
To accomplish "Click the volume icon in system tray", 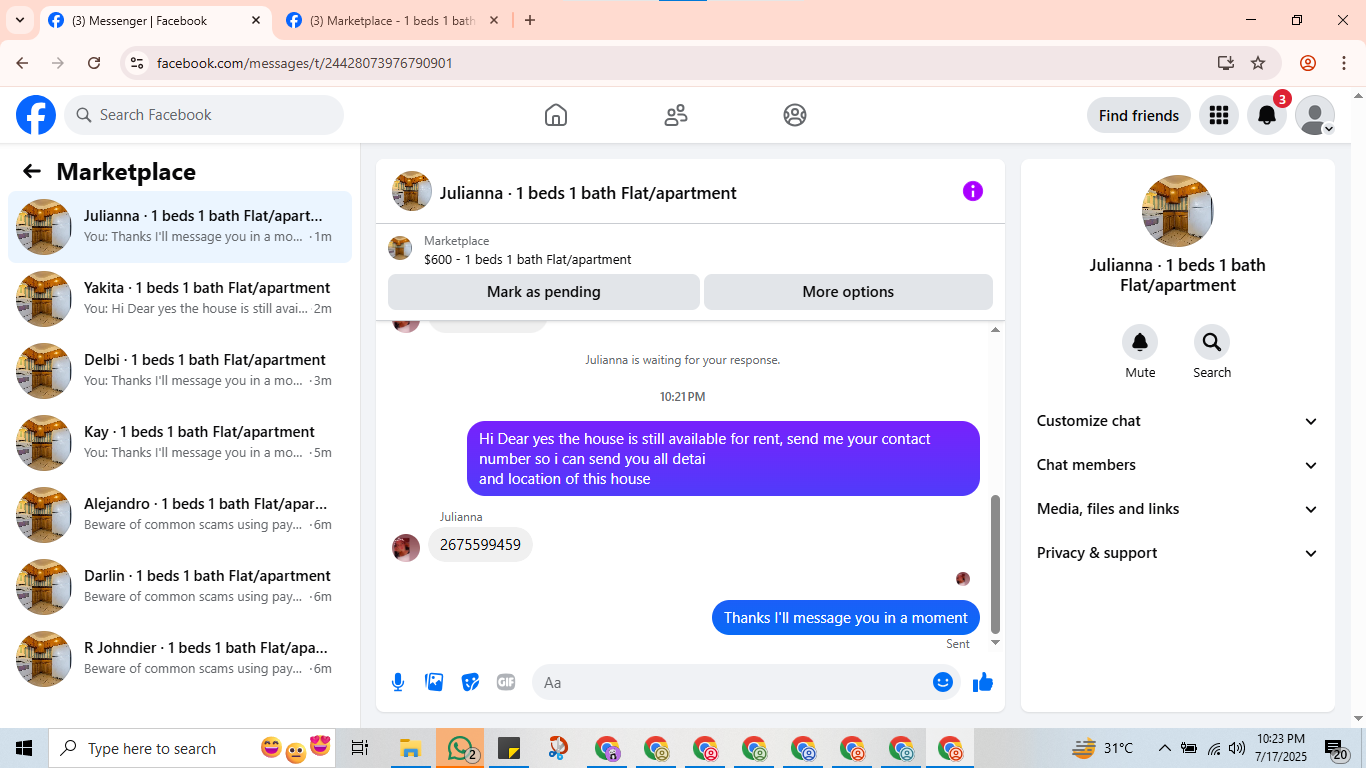I will point(1237,748).
